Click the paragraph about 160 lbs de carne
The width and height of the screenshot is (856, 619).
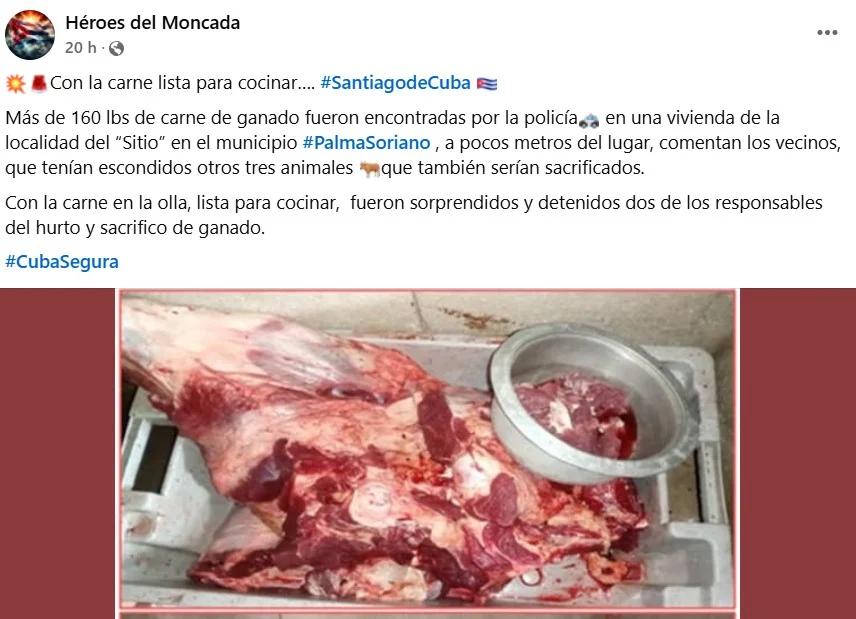pos(423,143)
